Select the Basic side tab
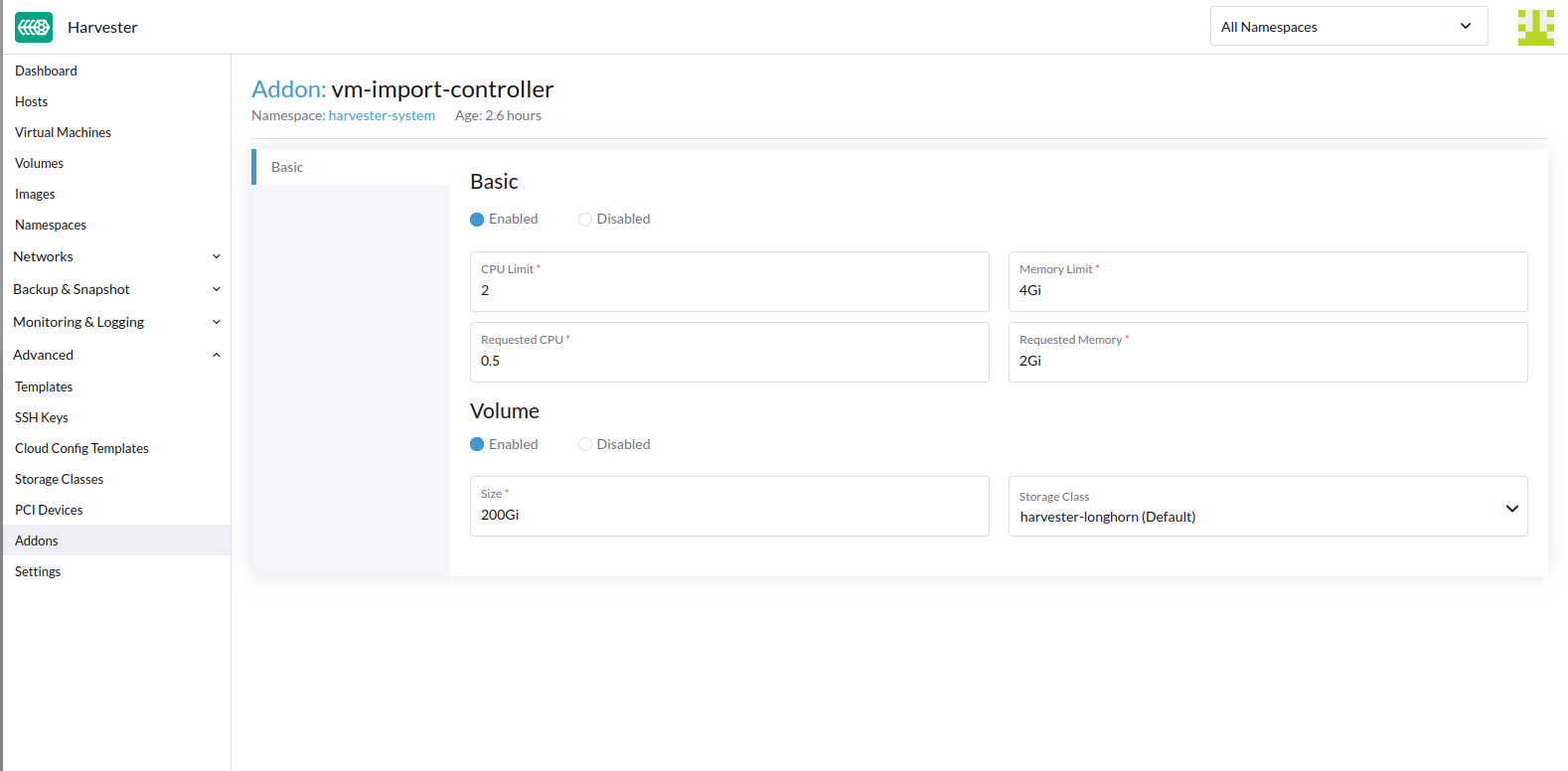The image size is (1568, 771). [287, 167]
